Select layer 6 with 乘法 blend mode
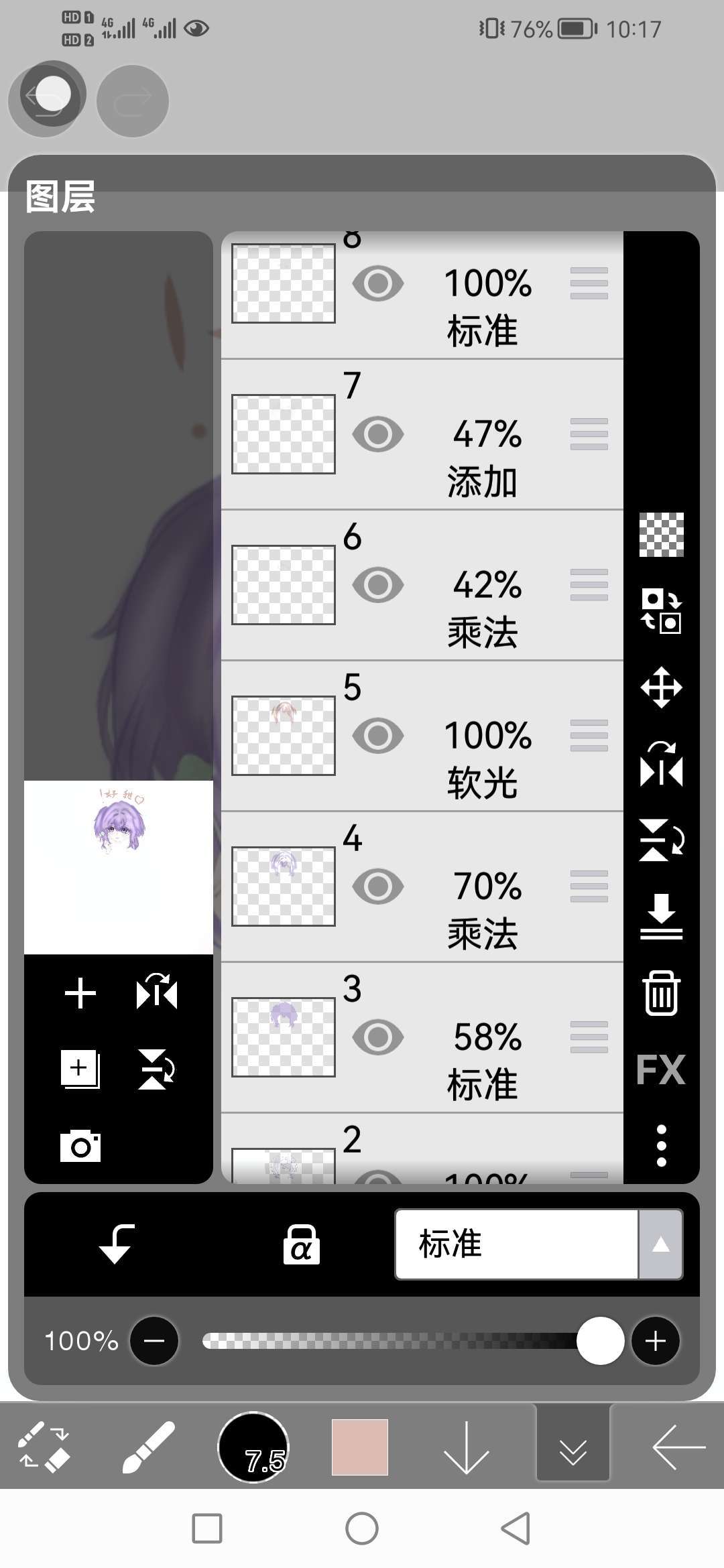Viewport: 724px width, 1568px height. pos(422,586)
